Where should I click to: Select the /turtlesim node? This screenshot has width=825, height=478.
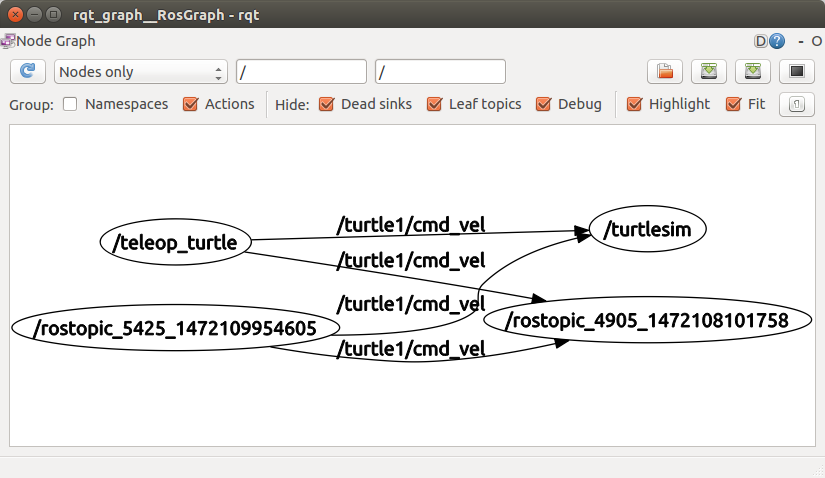pos(648,230)
